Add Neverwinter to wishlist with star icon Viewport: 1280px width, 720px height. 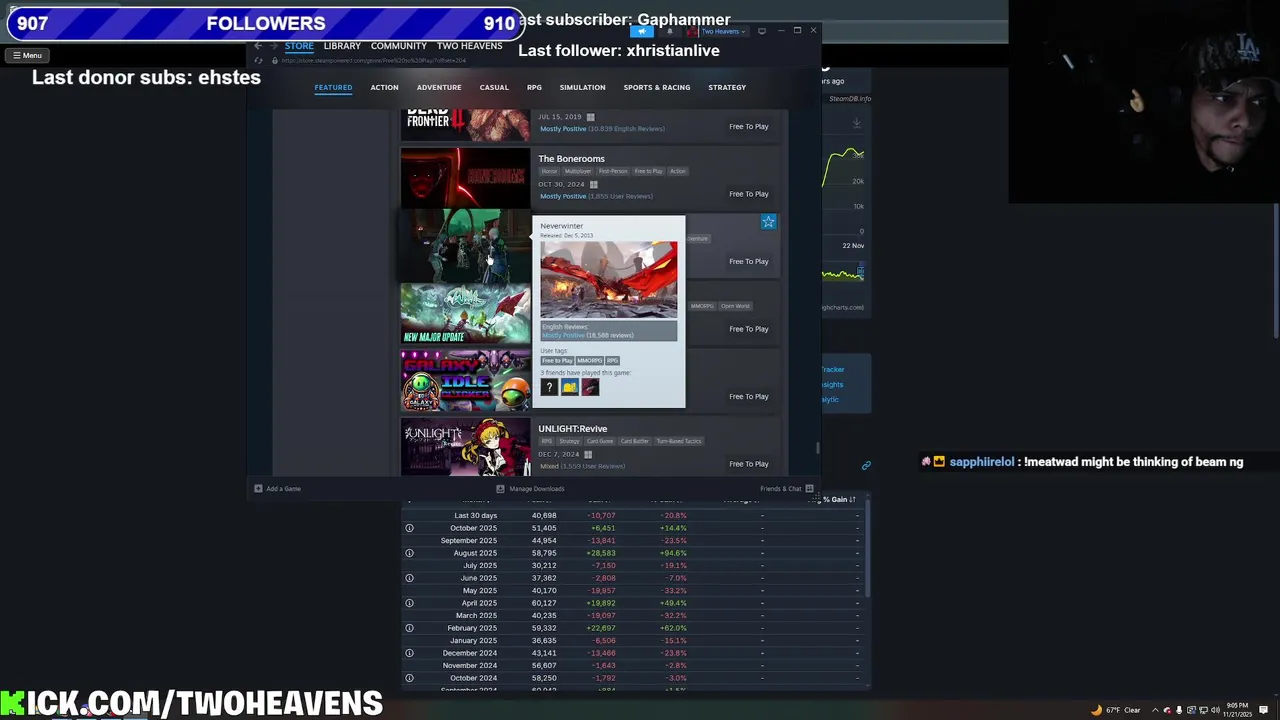(768, 222)
